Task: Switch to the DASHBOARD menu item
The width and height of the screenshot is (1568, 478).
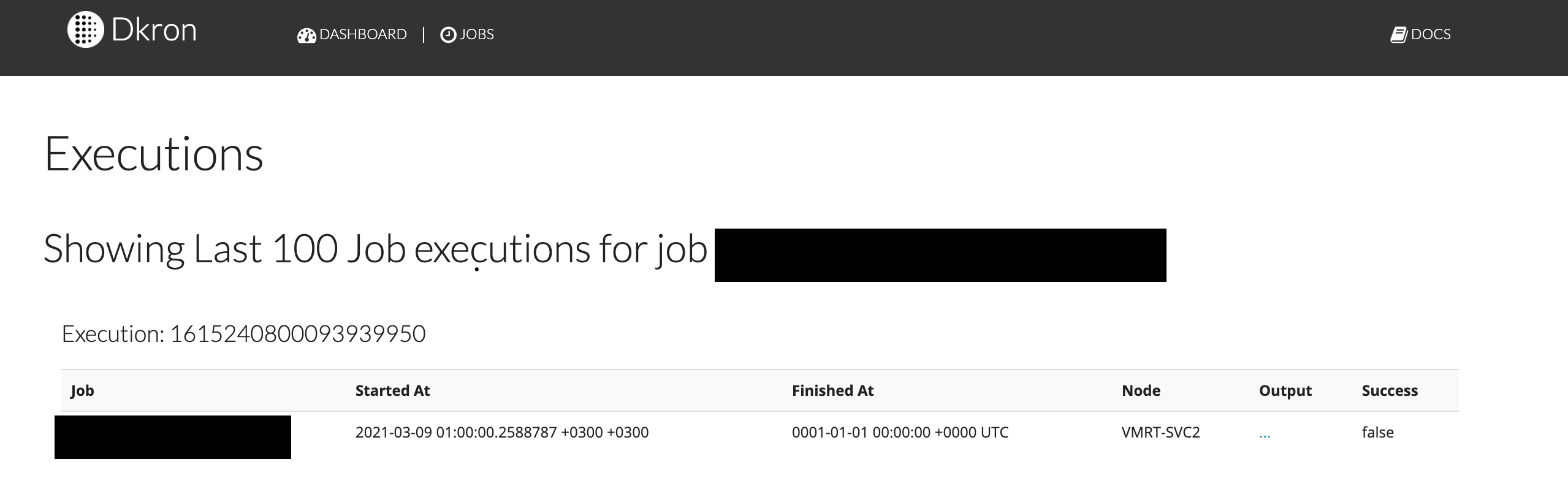Action: point(362,34)
